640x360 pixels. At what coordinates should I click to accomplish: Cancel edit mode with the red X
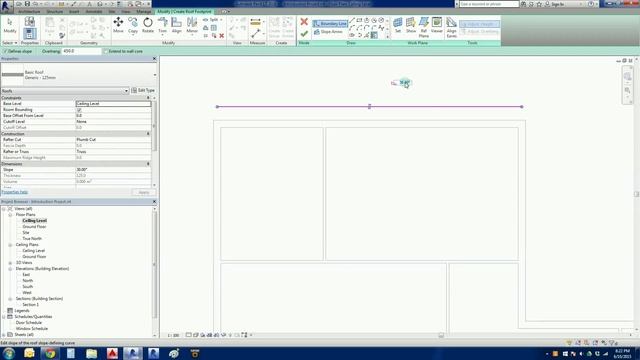point(304,22)
